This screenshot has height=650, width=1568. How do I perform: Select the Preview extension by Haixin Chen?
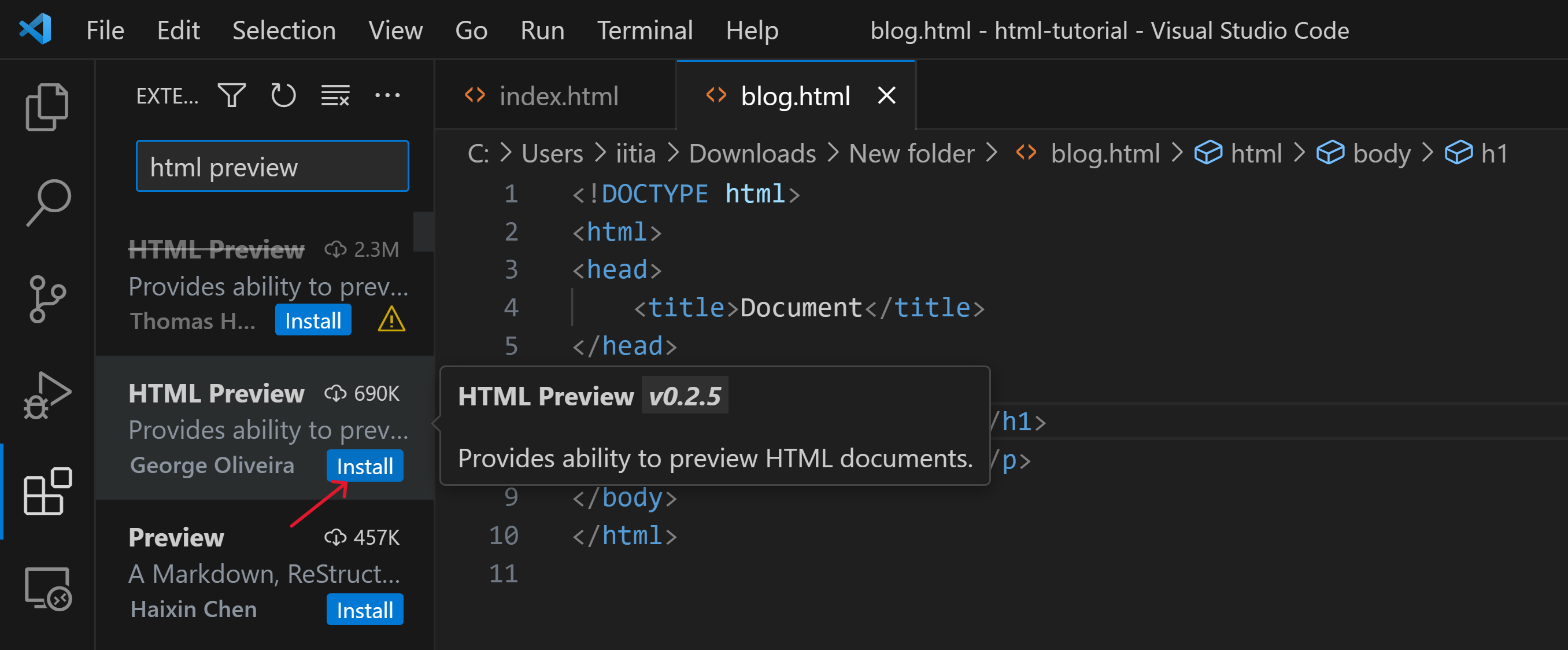click(x=176, y=537)
